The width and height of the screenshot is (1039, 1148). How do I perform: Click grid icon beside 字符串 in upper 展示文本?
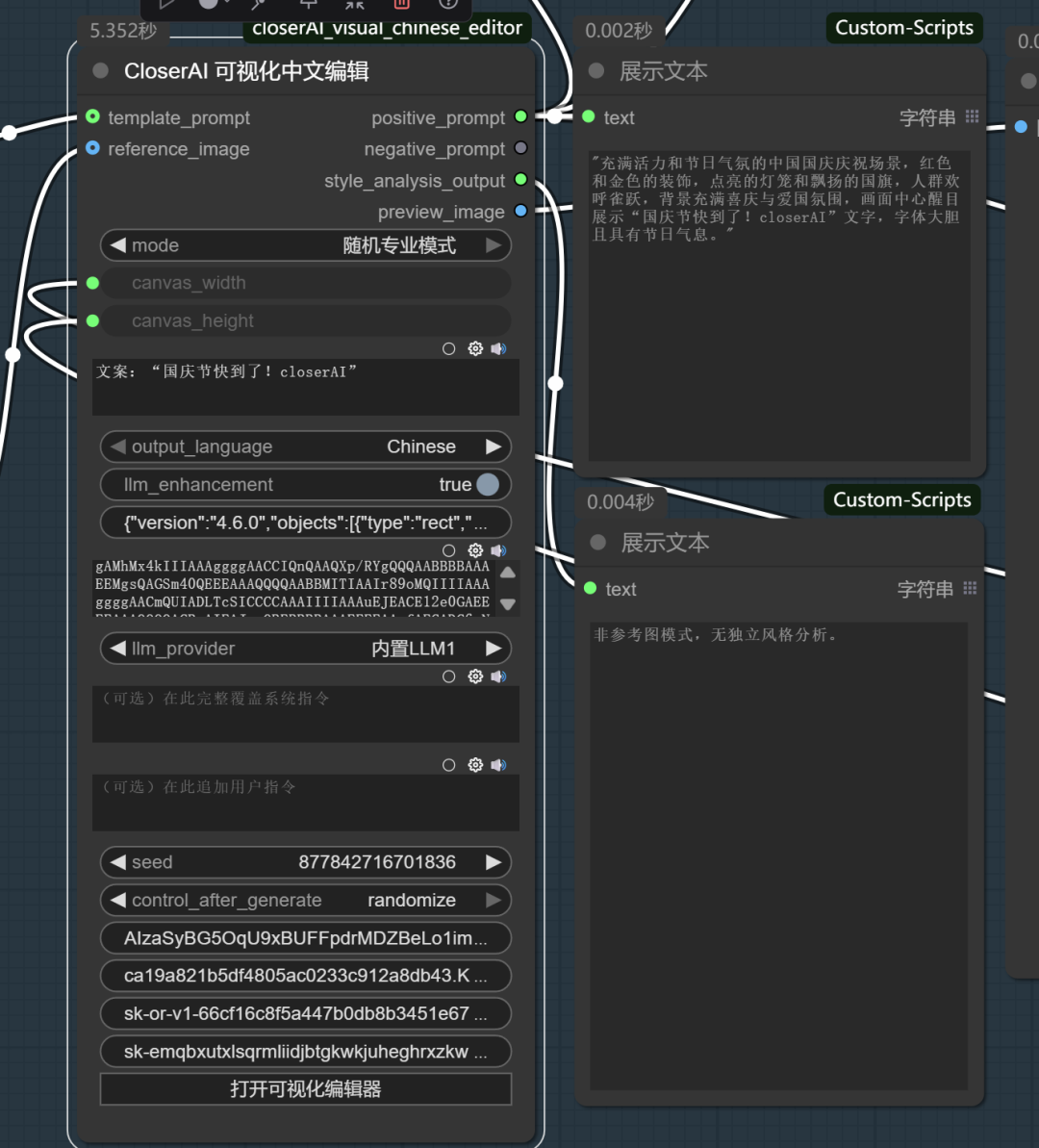(973, 116)
